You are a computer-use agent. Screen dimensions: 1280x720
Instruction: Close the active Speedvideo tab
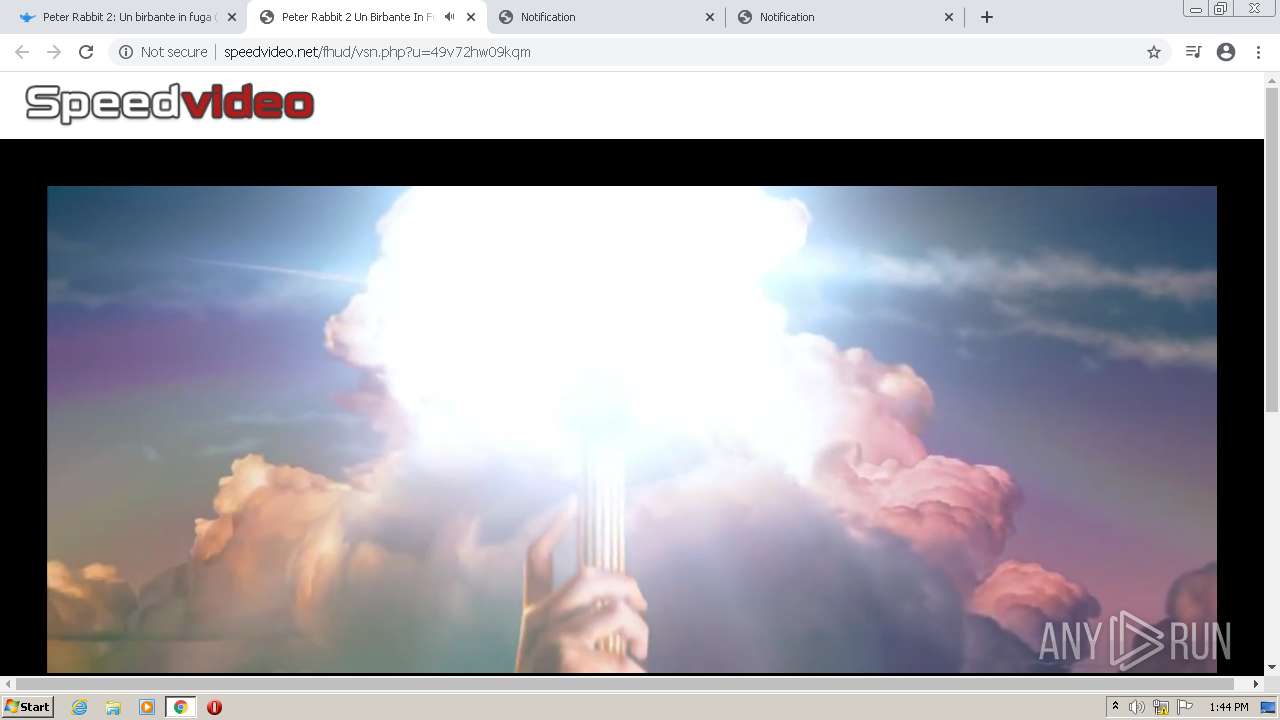[471, 17]
